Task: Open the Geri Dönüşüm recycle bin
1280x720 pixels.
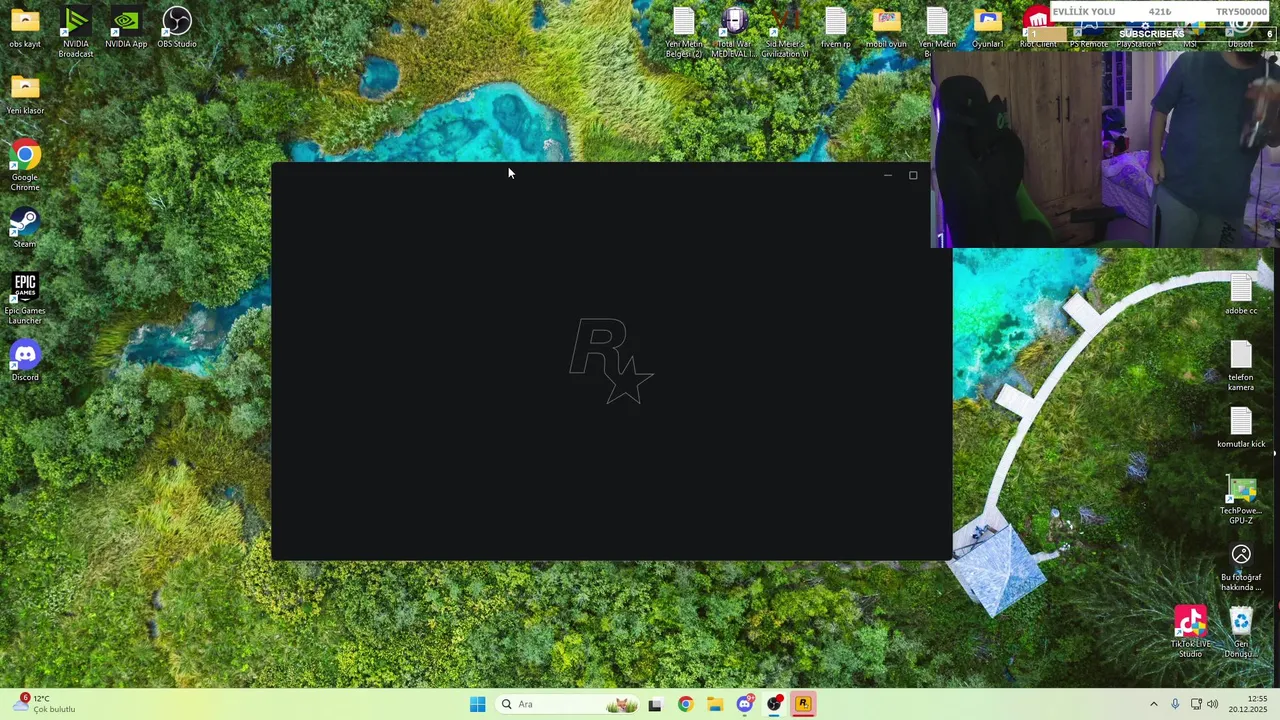Action: 1241,633
